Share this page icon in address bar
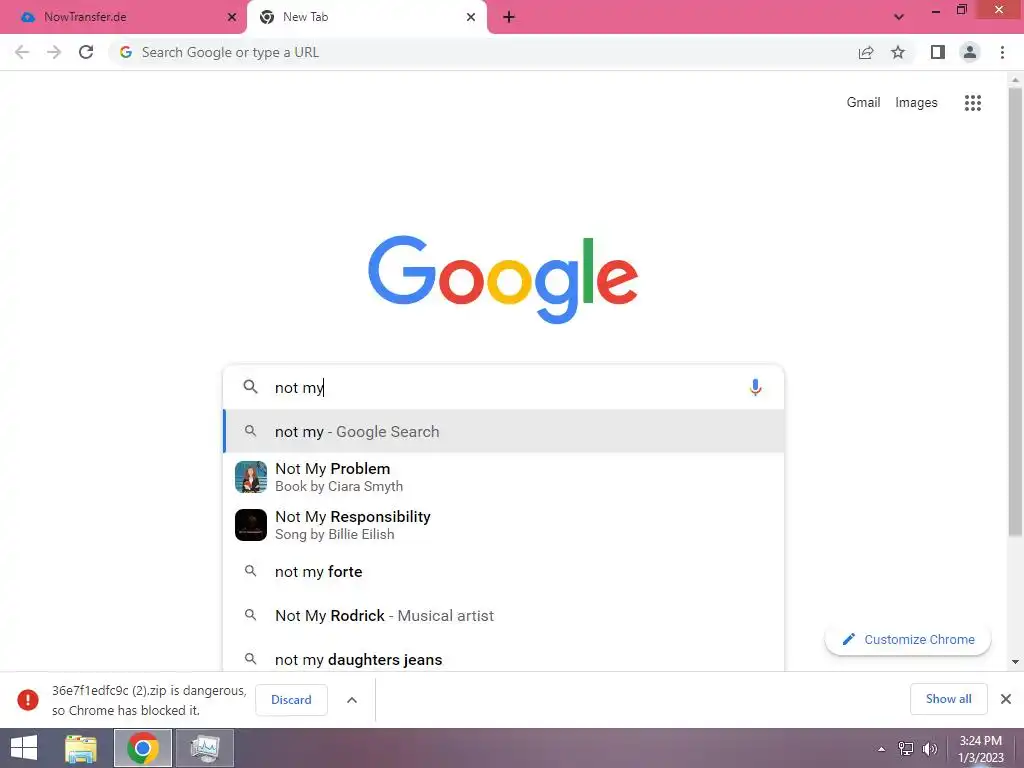 [x=866, y=52]
